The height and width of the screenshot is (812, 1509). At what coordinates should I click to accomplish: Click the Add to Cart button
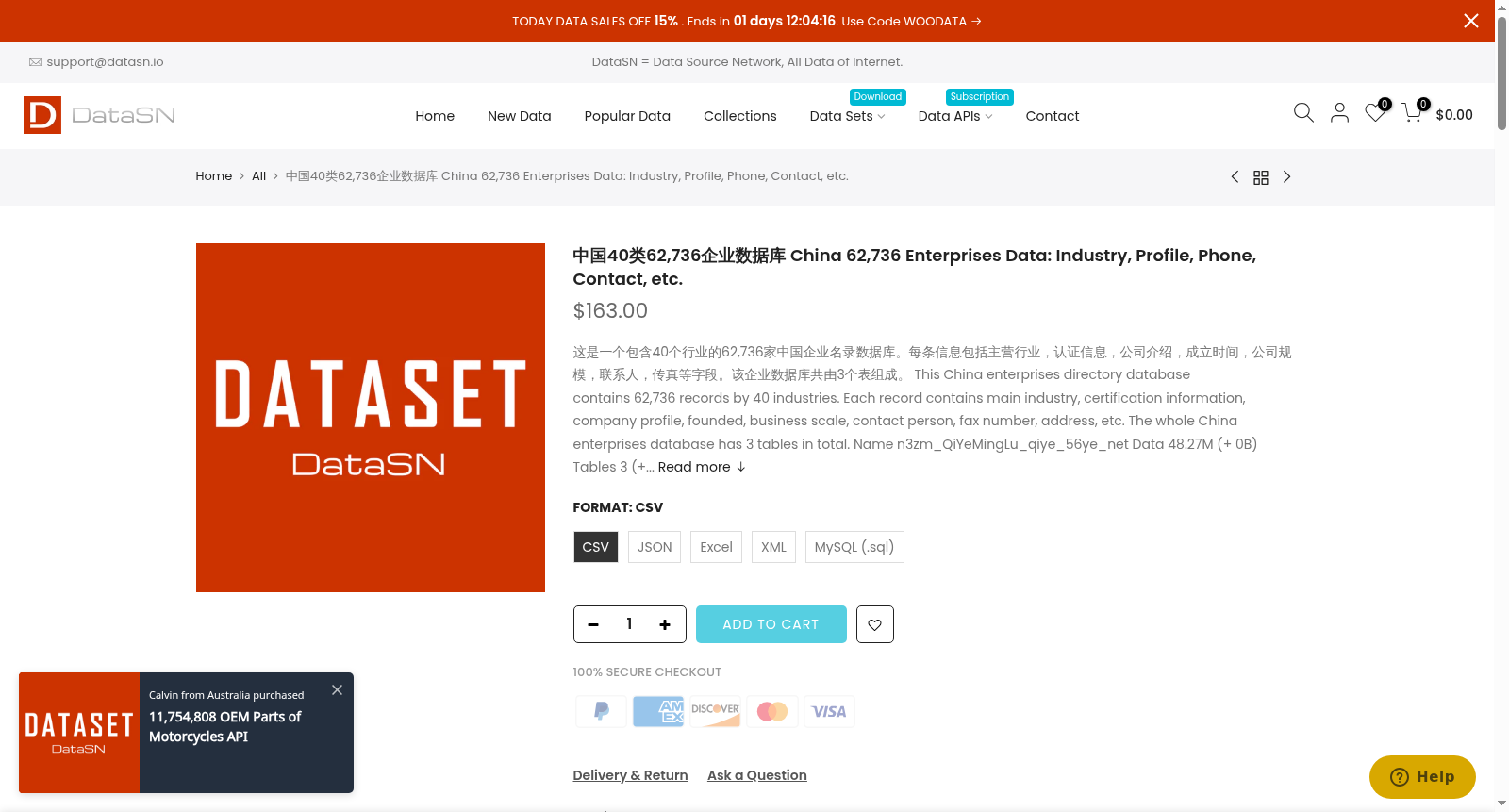click(771, 624)
